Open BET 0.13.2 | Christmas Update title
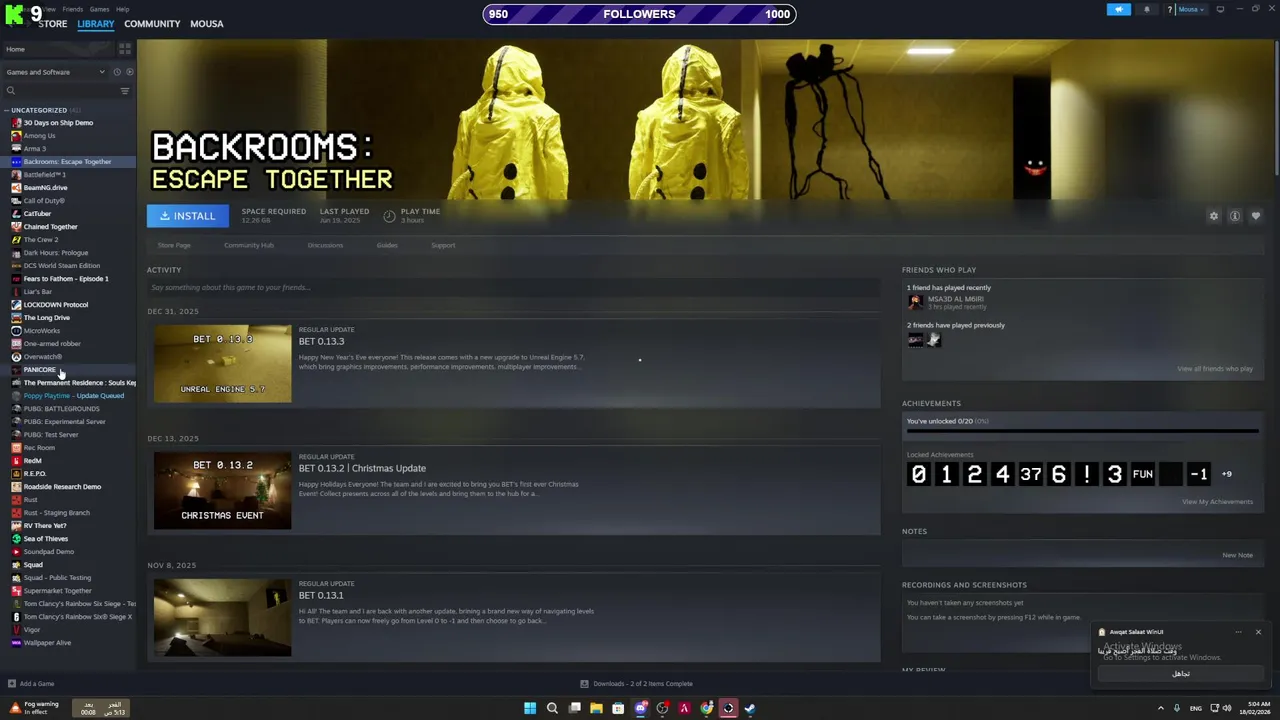 click(362, 468)
